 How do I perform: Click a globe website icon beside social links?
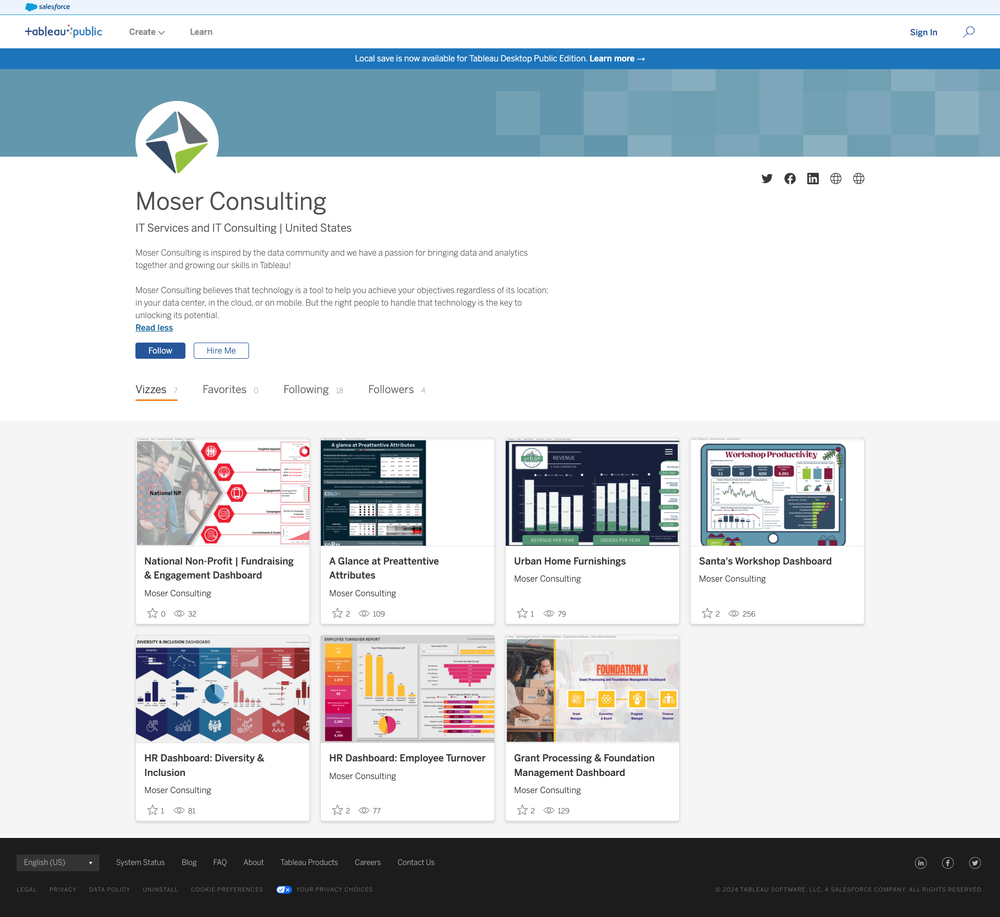[836, 178]
